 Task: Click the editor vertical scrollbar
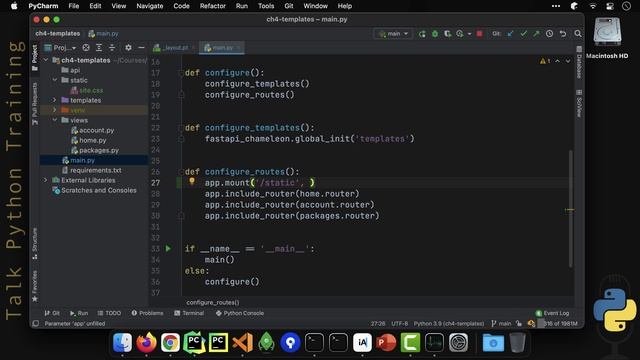[x=570, y=209]
